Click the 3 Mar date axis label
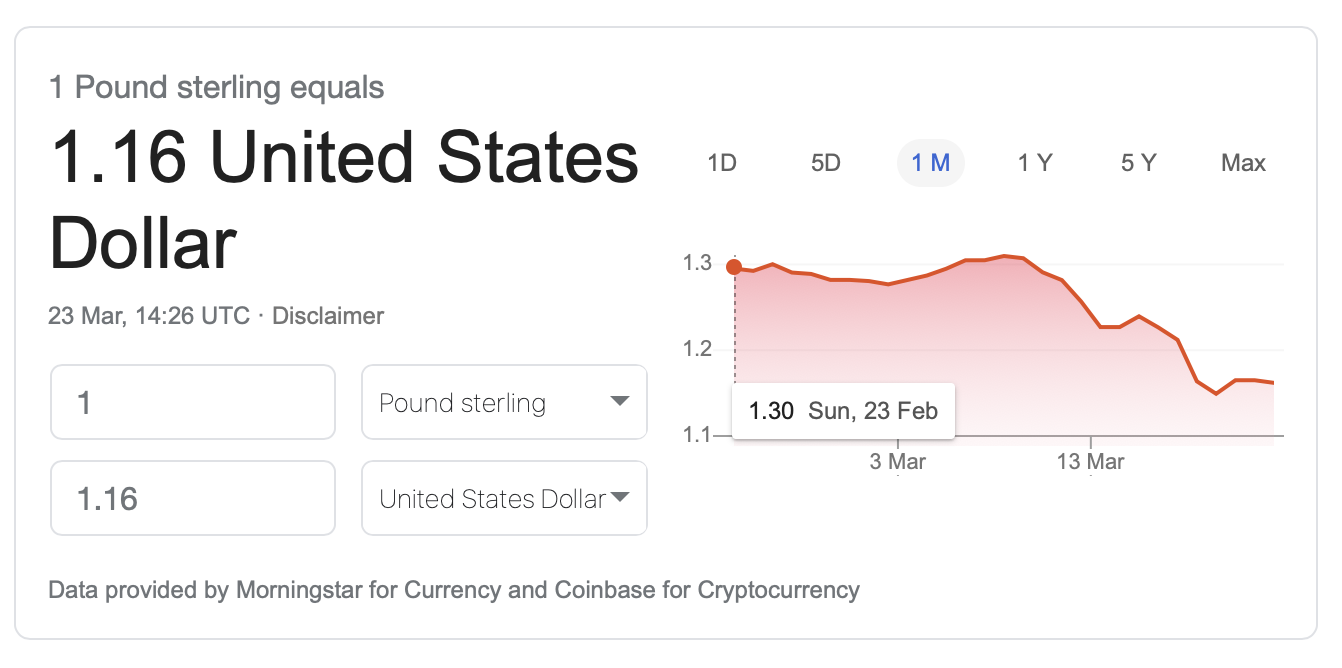Image resolution: width=1342 pixels, height=668 pixels. click(x=897, y=462)
